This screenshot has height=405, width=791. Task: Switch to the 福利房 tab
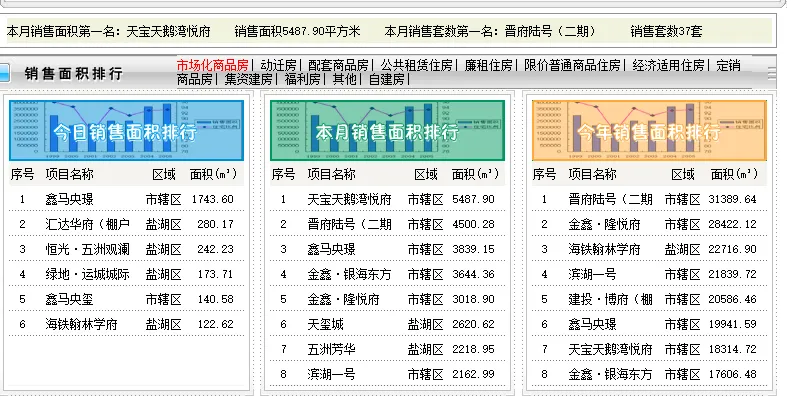coord(303,79)
